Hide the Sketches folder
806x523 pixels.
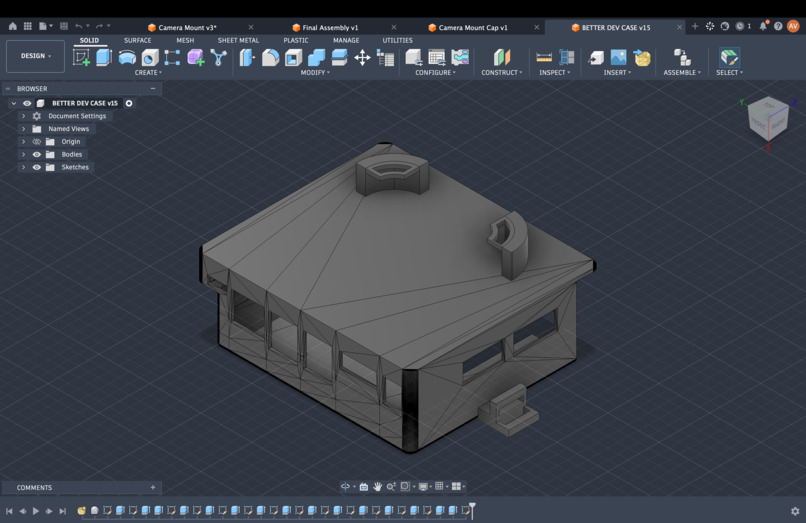coord(36,168)
